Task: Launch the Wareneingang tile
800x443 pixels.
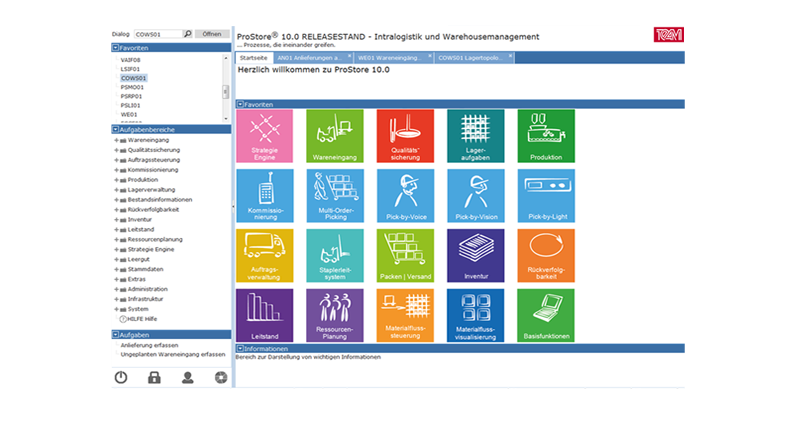Action: [335, 136]
